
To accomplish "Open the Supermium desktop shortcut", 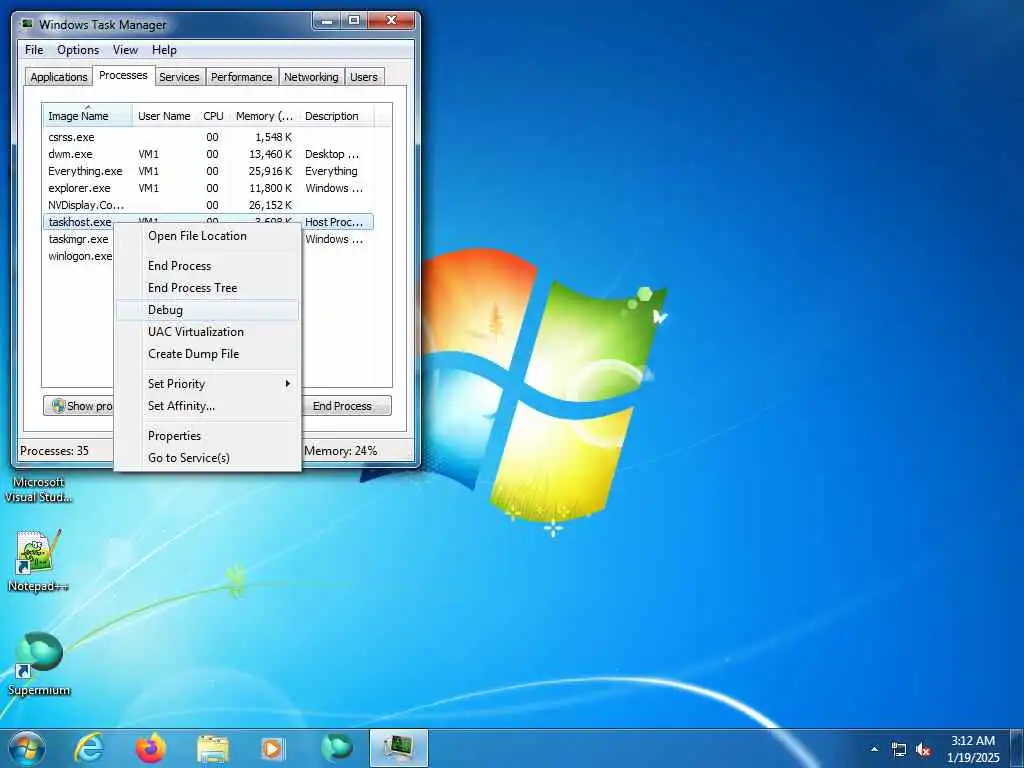I will [x=39, y=664].
